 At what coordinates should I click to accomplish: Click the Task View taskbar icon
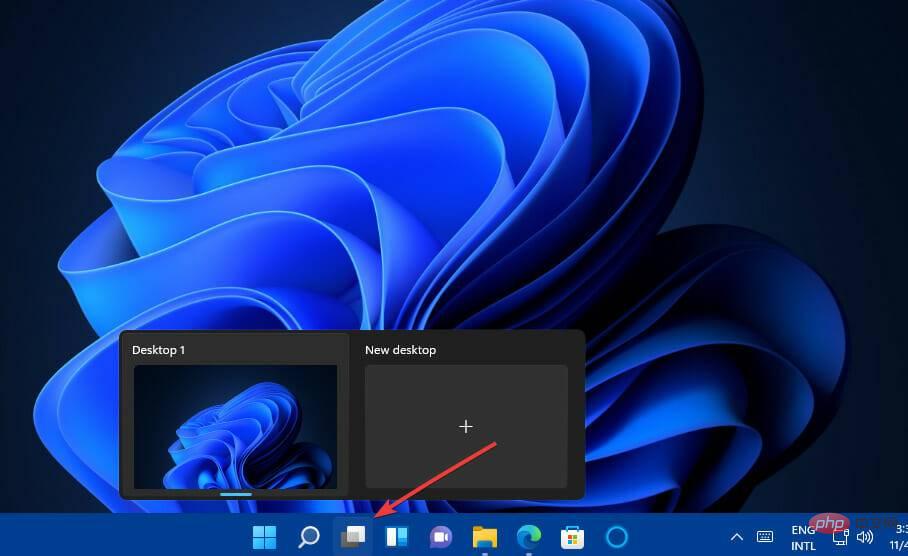(353, 537)
